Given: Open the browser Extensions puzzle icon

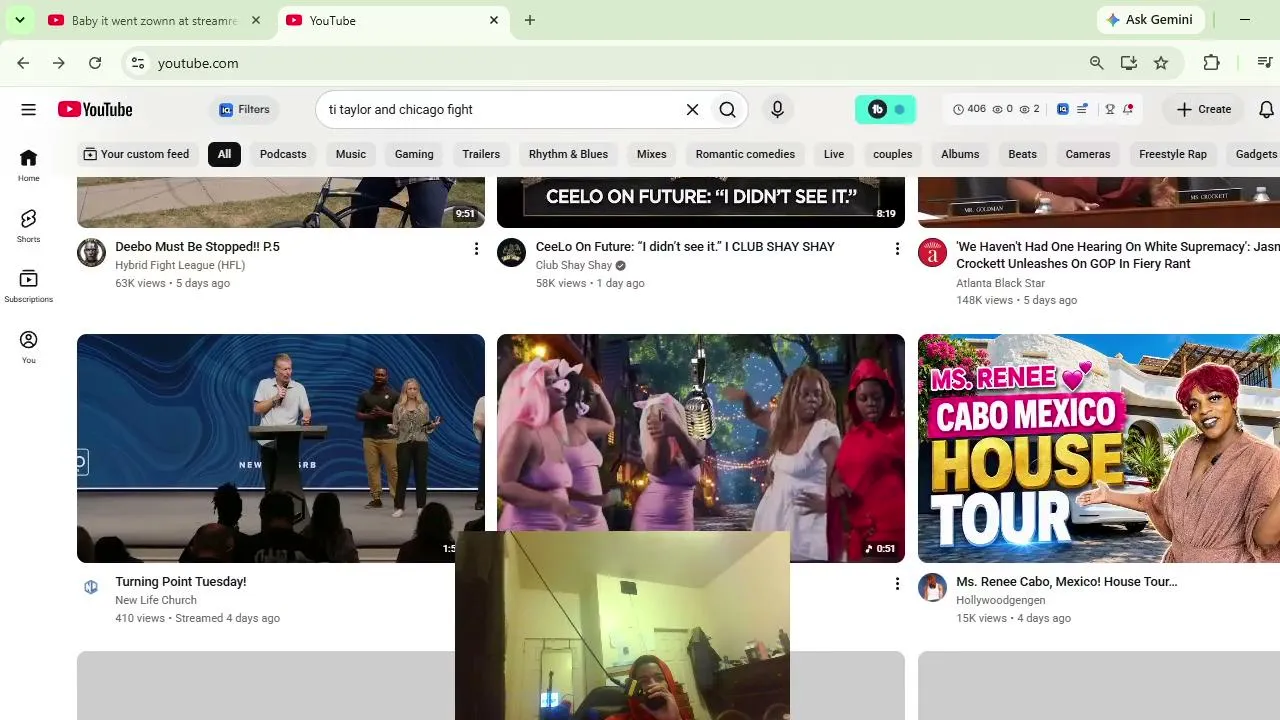Looking at the screenshot, I should tap(1211, 63).
